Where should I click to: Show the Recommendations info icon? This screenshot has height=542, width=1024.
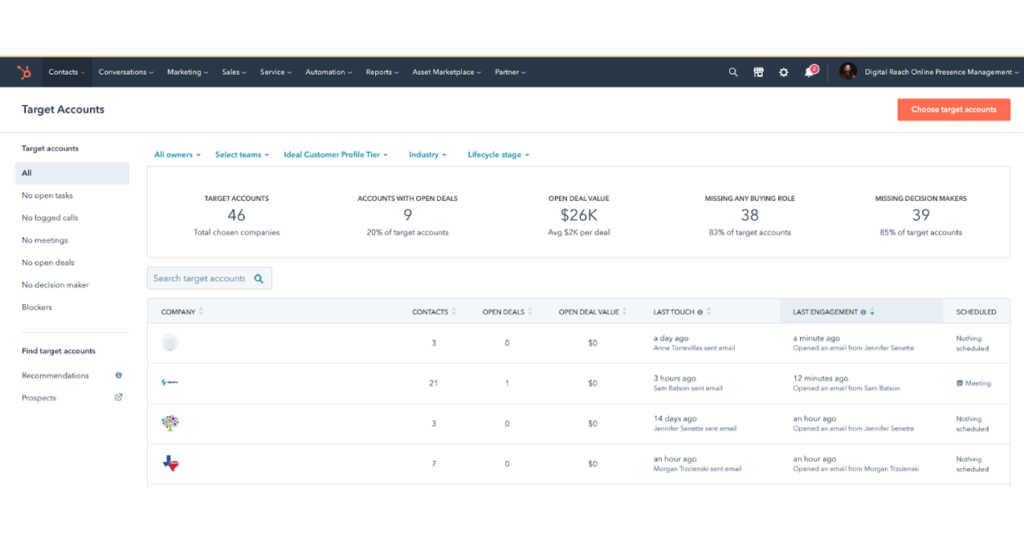point(119,375)
